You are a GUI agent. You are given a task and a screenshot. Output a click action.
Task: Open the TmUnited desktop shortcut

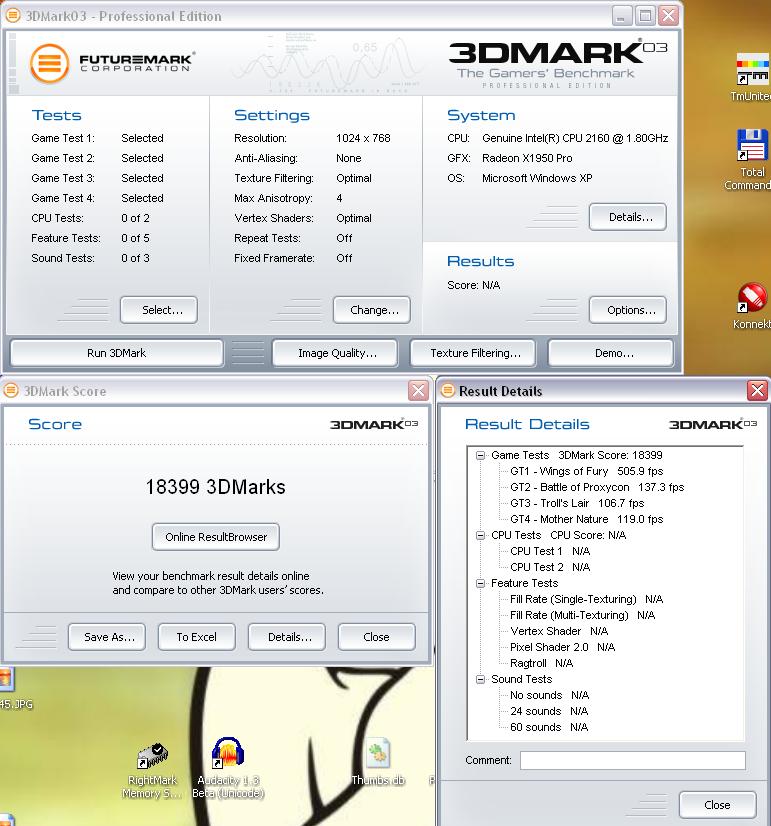click(753, 76)
